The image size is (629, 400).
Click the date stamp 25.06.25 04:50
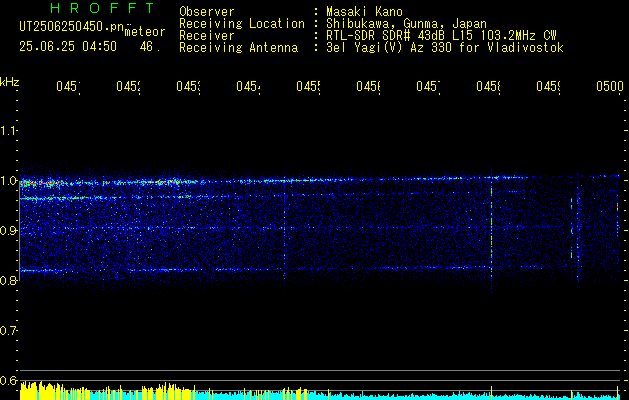tap(68, 47)
